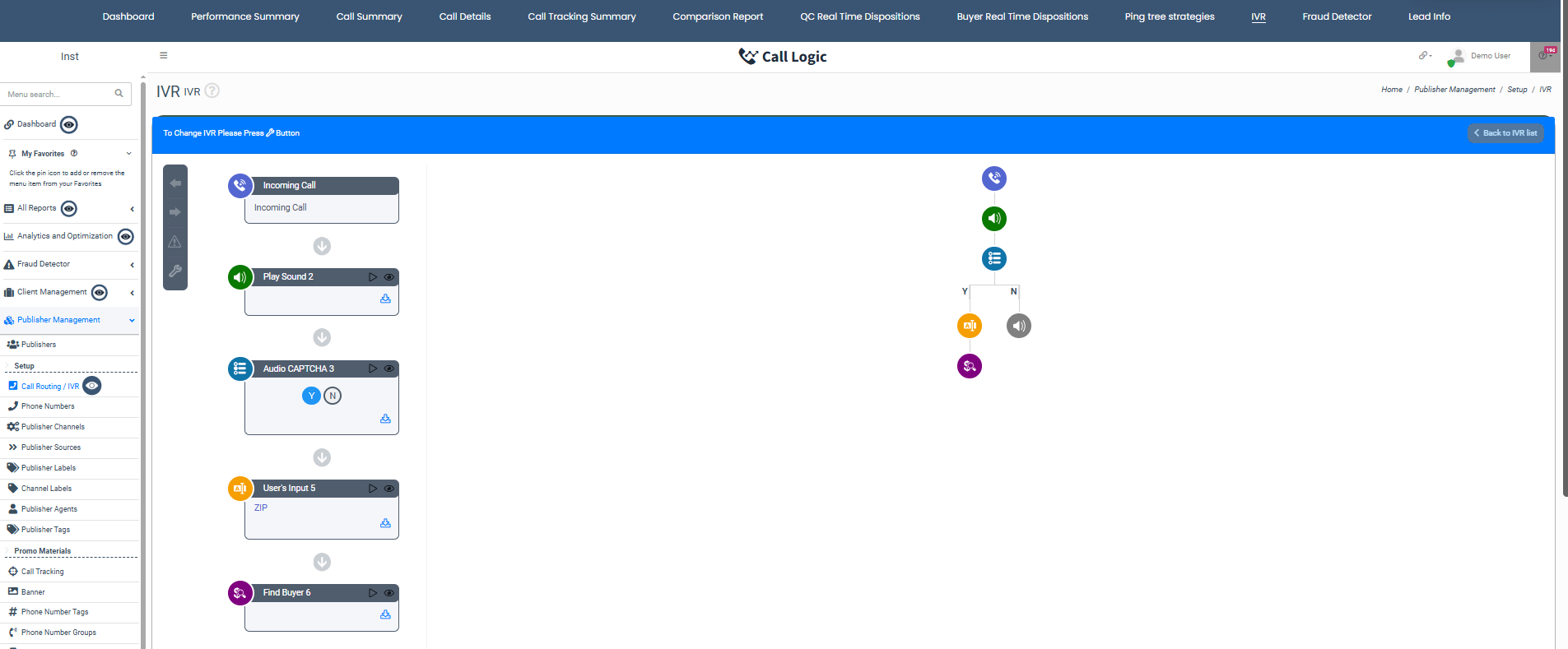The image size is (1568, 649).
Task: Toggle eye visibility on Play Sound 2
Action: (389, 277)
